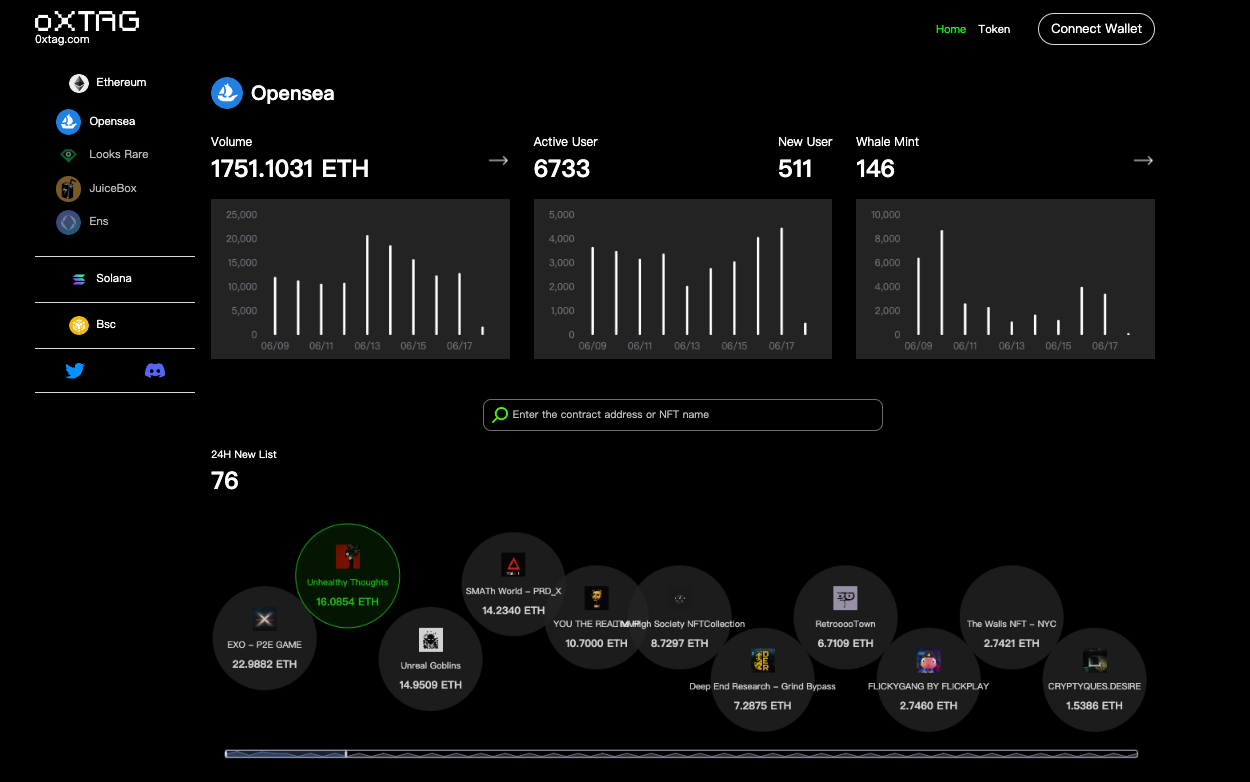Click the Solana icon in sidebar
This screenshot has width=1250, height=782.
79,279
